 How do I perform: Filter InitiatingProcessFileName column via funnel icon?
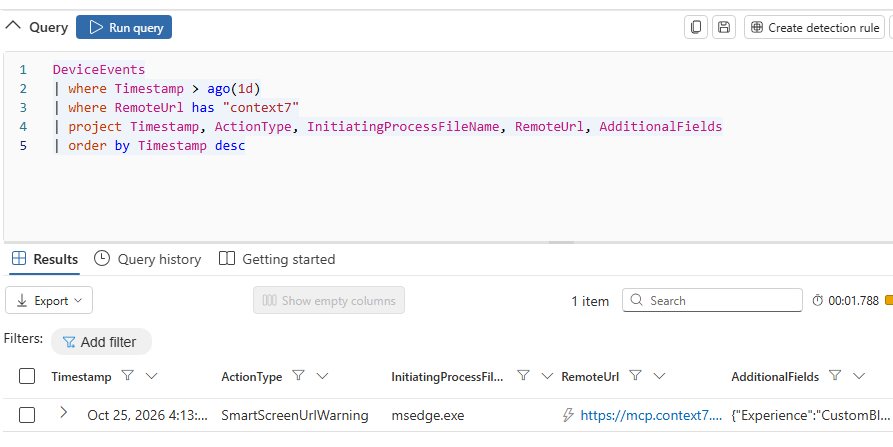[523, 375]
